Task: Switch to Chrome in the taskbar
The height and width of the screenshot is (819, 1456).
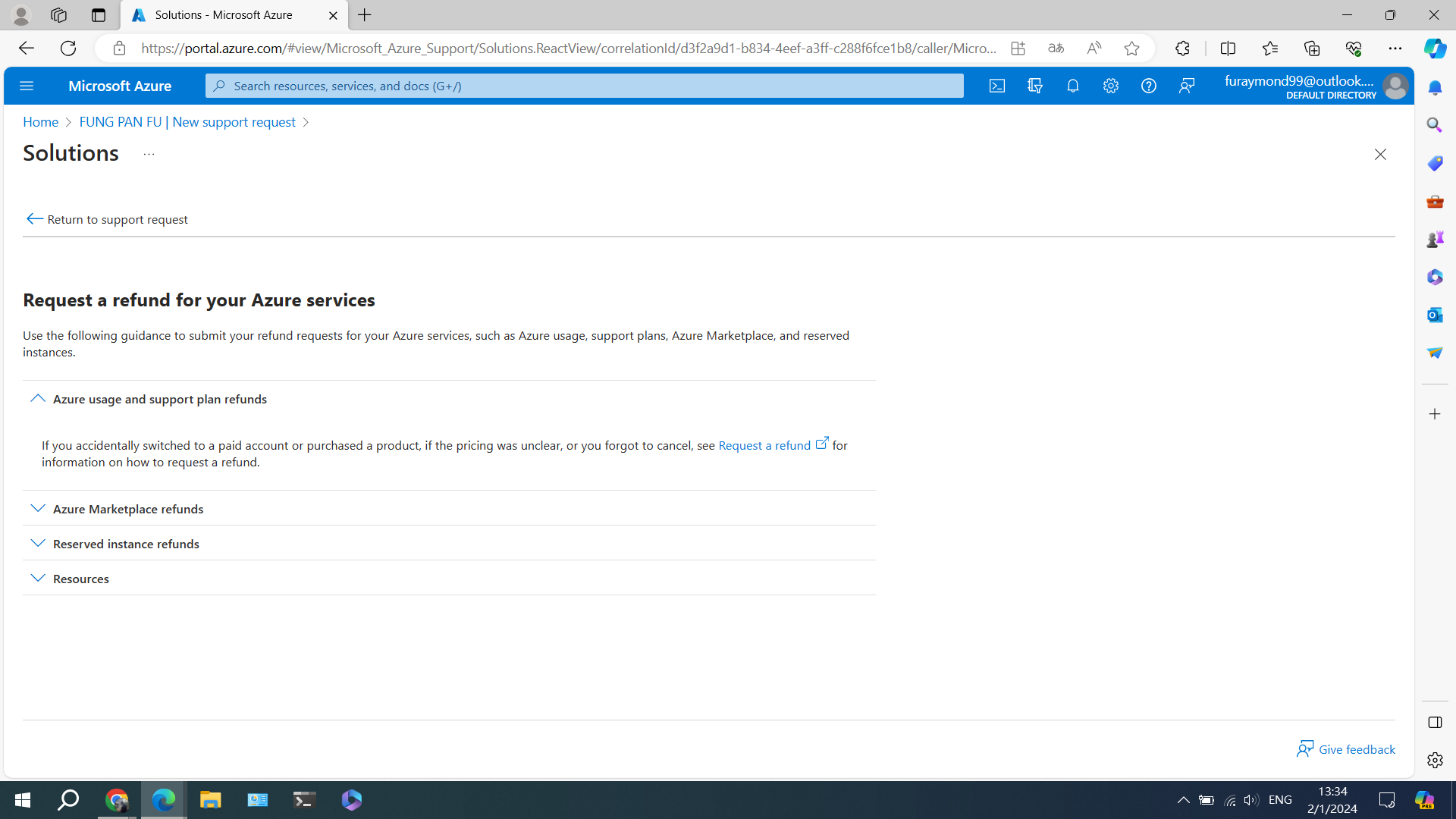Action: click(117, 800)
